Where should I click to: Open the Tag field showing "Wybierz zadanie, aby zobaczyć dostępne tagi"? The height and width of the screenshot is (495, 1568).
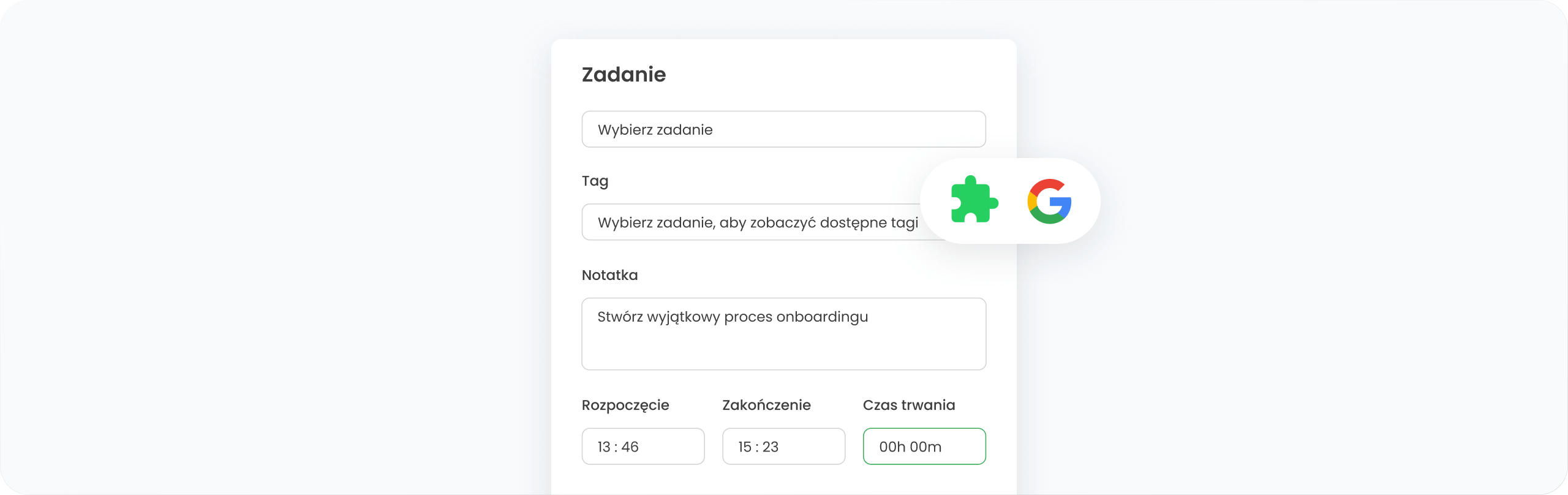pos(758,222)
